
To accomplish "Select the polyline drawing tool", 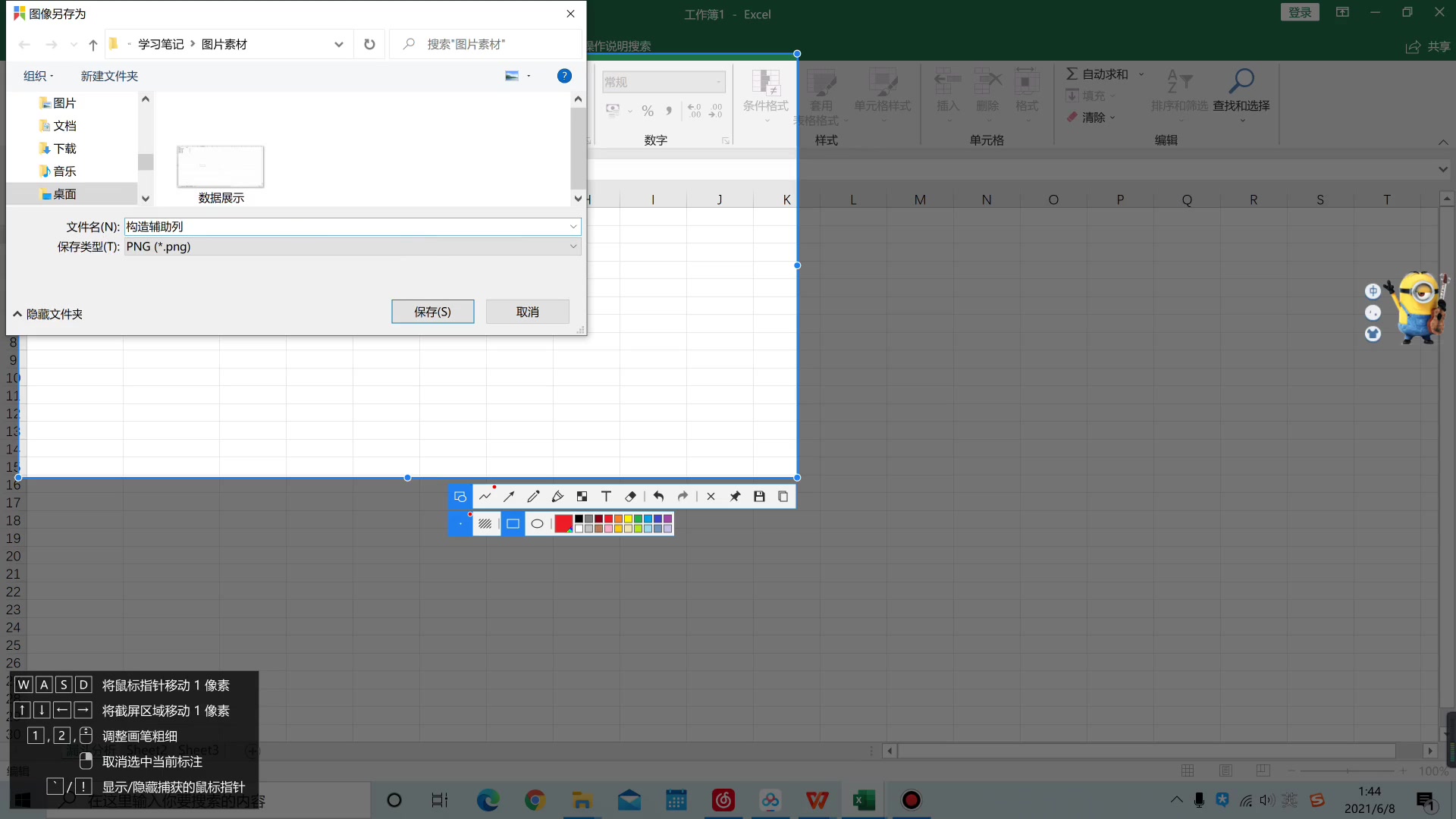I will click(x=485, y=497).
